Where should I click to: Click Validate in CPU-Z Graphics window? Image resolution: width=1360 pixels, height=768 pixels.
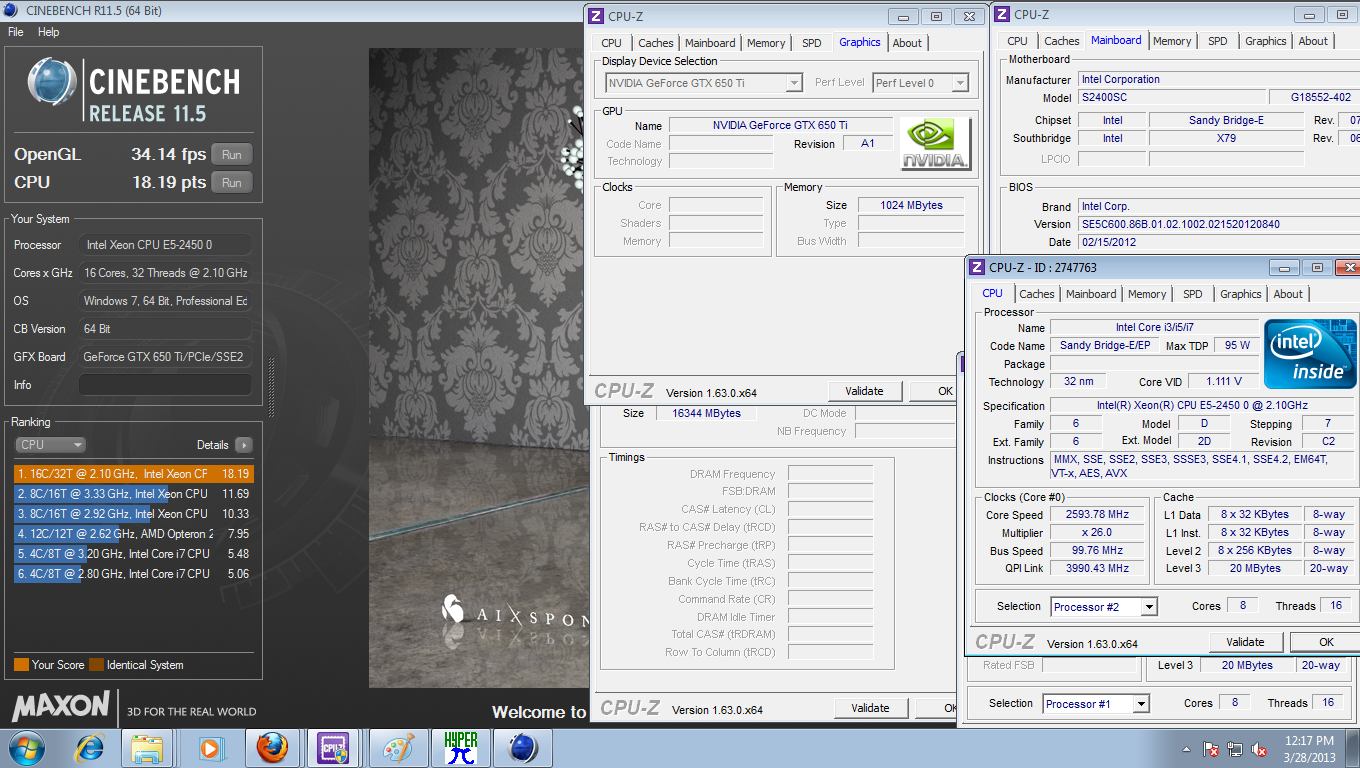coord(865,391)
